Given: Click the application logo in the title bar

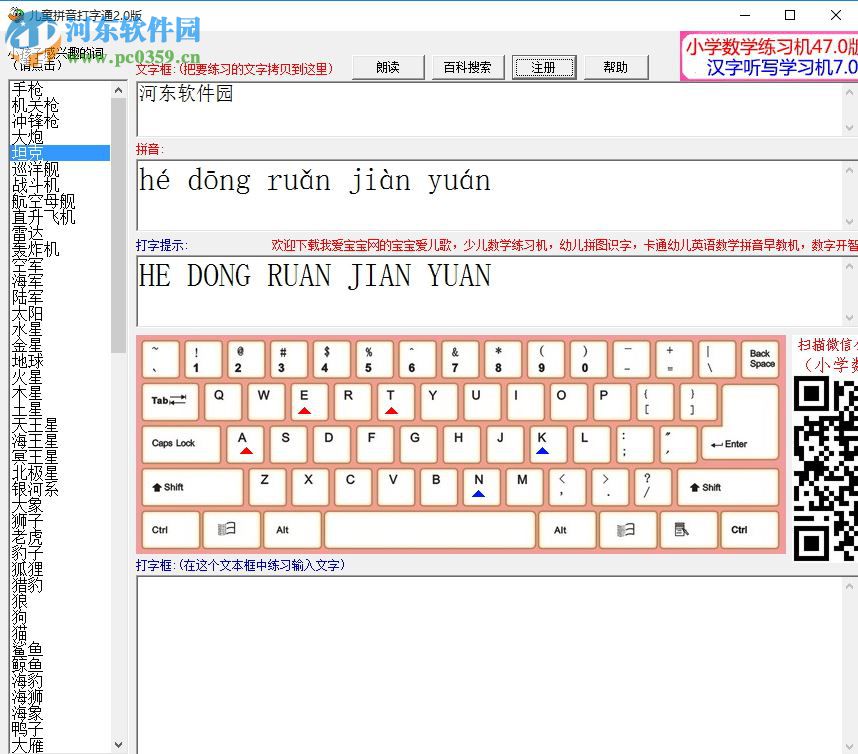Looking at the screenshot, I should tap(14, 13).
